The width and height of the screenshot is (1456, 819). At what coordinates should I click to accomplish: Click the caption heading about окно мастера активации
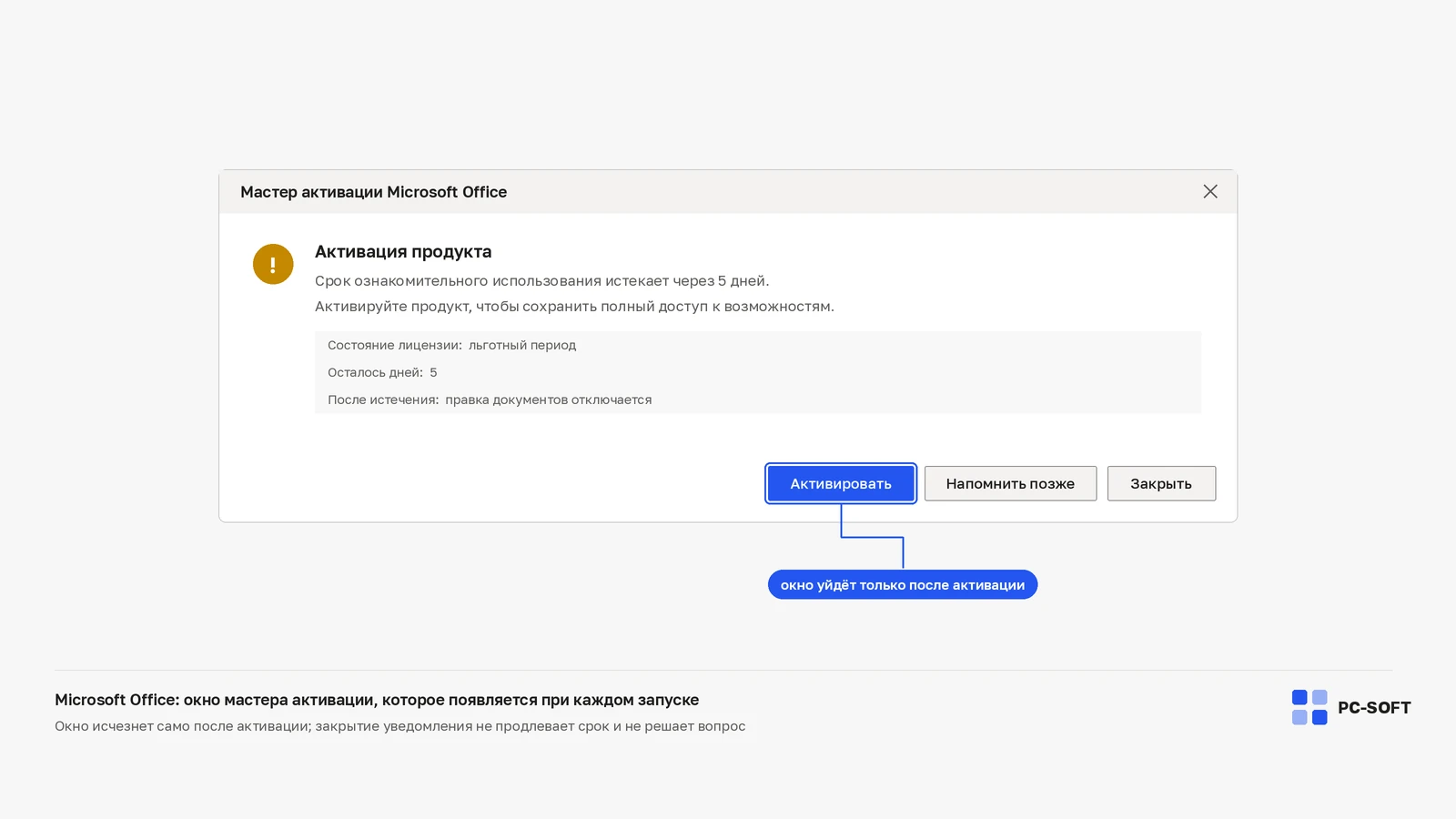point(377,700)
